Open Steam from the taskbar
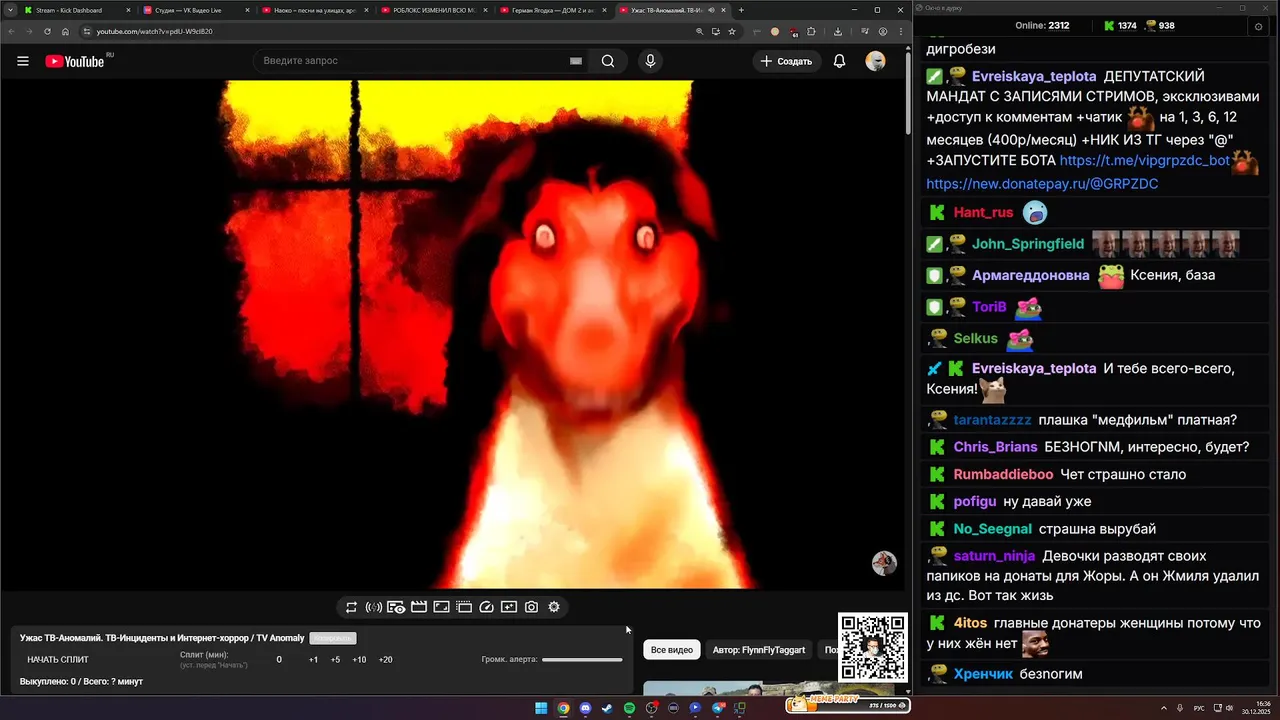 pos(607,708)
